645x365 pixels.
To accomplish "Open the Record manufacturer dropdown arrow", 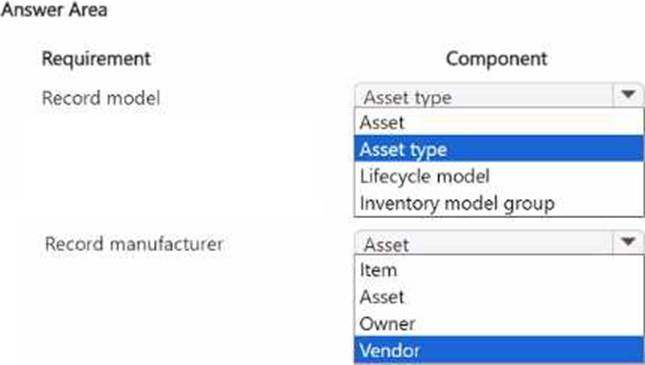I will (628, 242).
